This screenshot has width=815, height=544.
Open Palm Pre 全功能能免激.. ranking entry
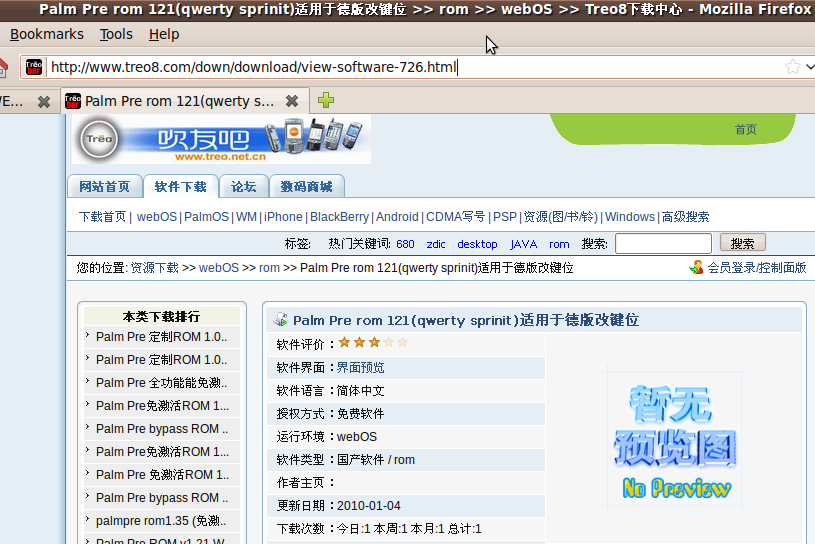[162, 383]
